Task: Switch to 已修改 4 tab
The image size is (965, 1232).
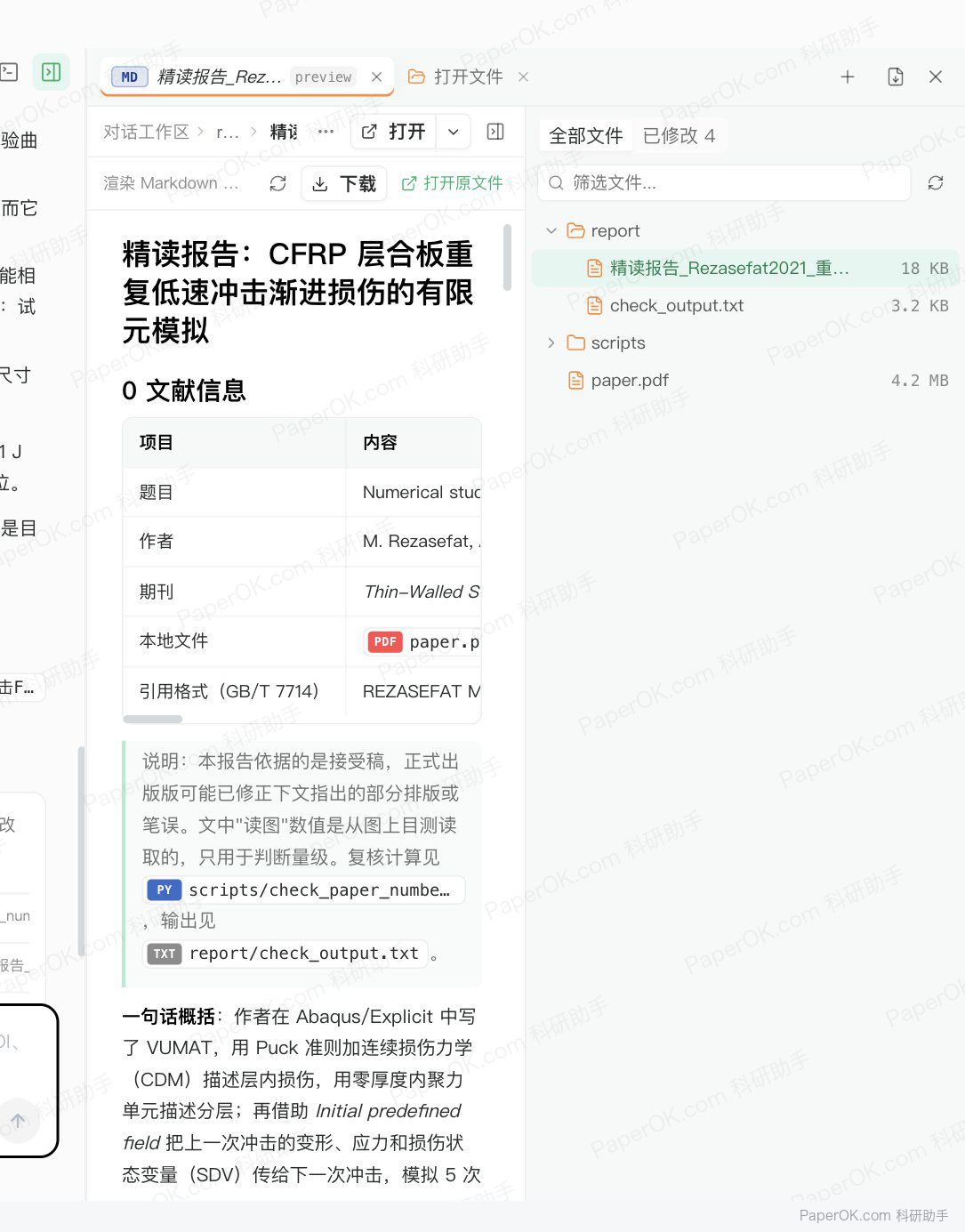Action: pos(679,135)
